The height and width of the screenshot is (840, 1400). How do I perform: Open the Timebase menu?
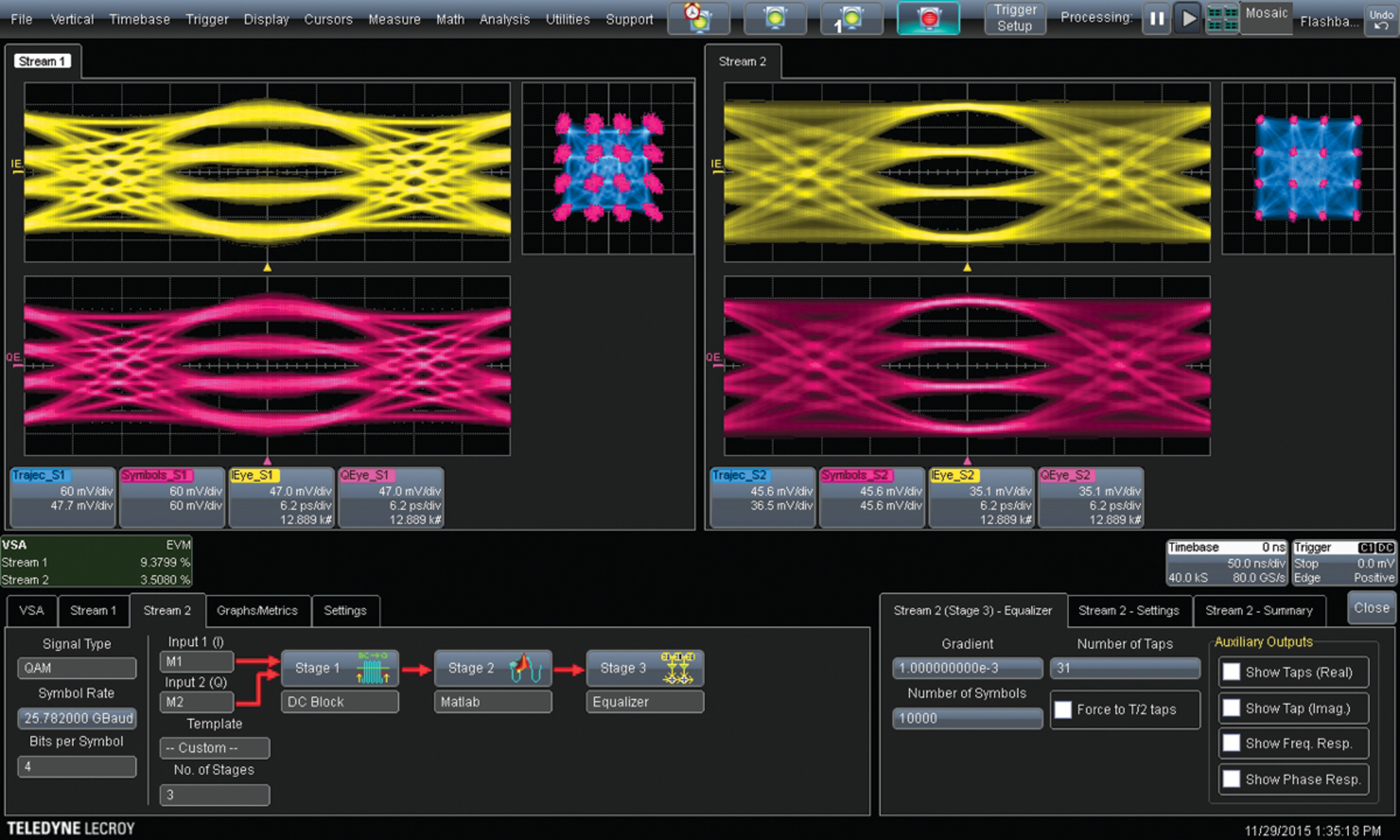pyautogui.click(x=139, y=19)
